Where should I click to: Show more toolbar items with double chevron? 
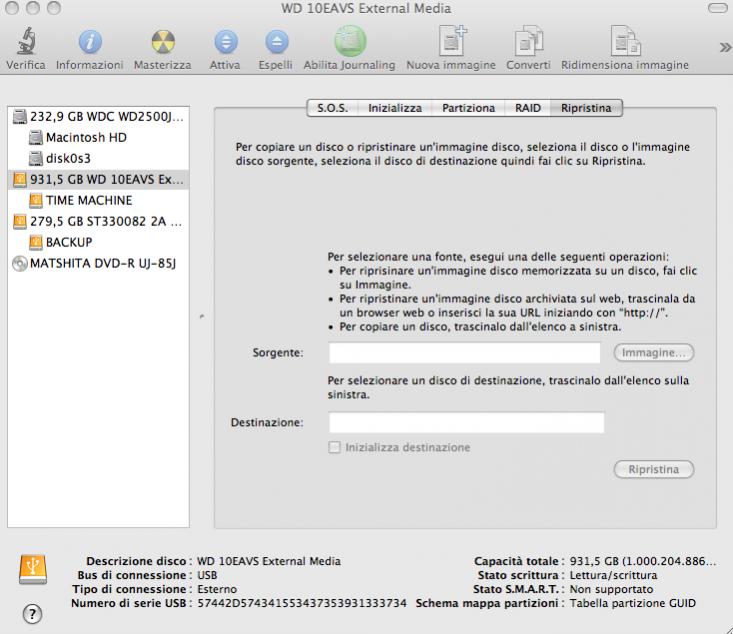click(725, 47)
